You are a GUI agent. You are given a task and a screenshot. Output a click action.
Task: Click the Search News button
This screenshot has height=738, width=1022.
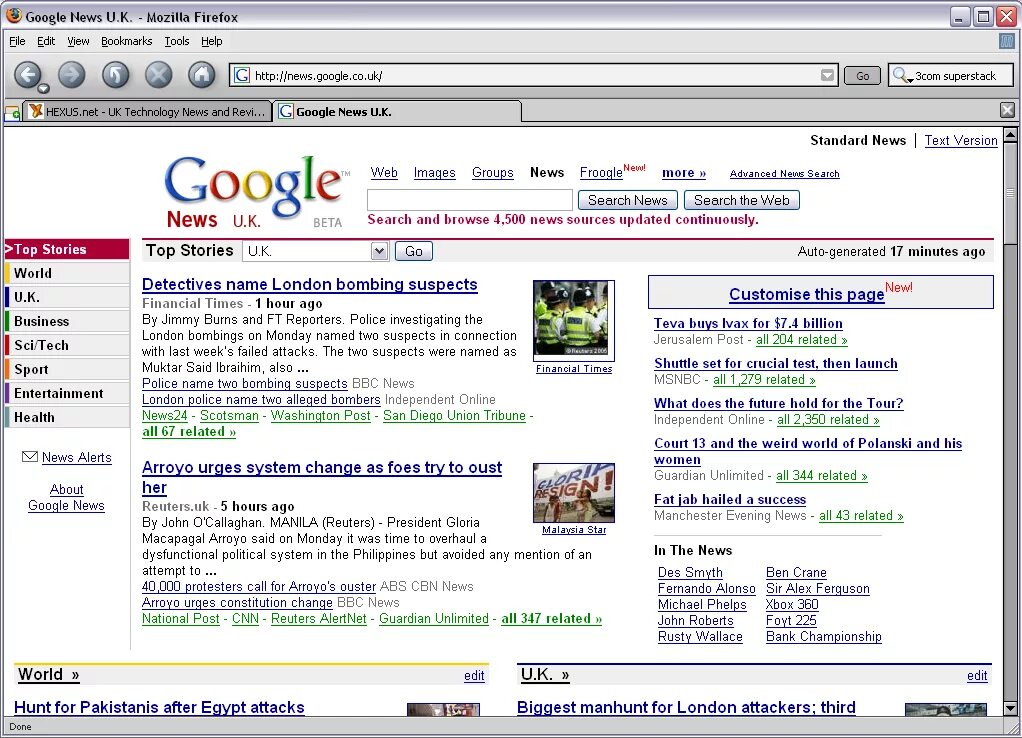tap(628, 200)
